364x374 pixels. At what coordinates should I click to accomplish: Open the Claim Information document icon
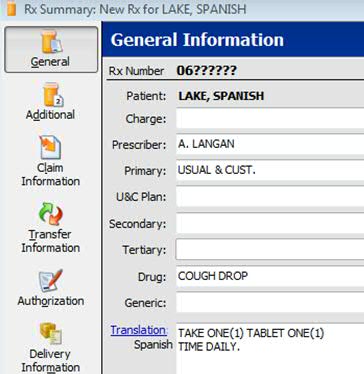[50, 148]
